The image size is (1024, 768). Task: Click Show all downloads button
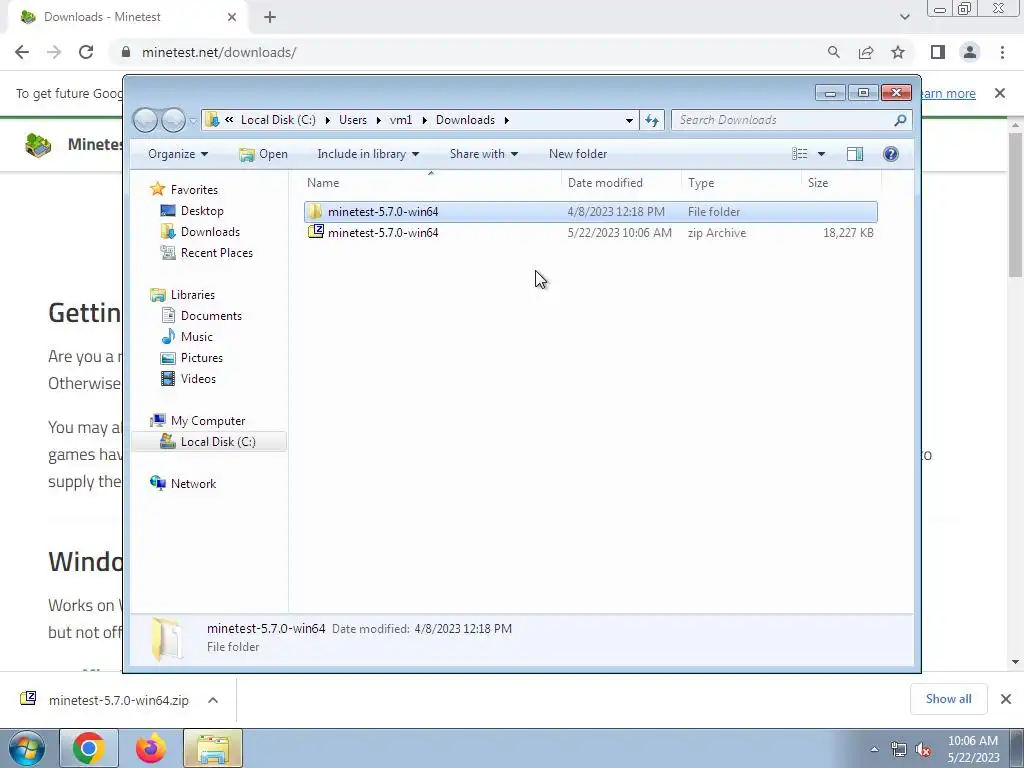pos(948,699)
